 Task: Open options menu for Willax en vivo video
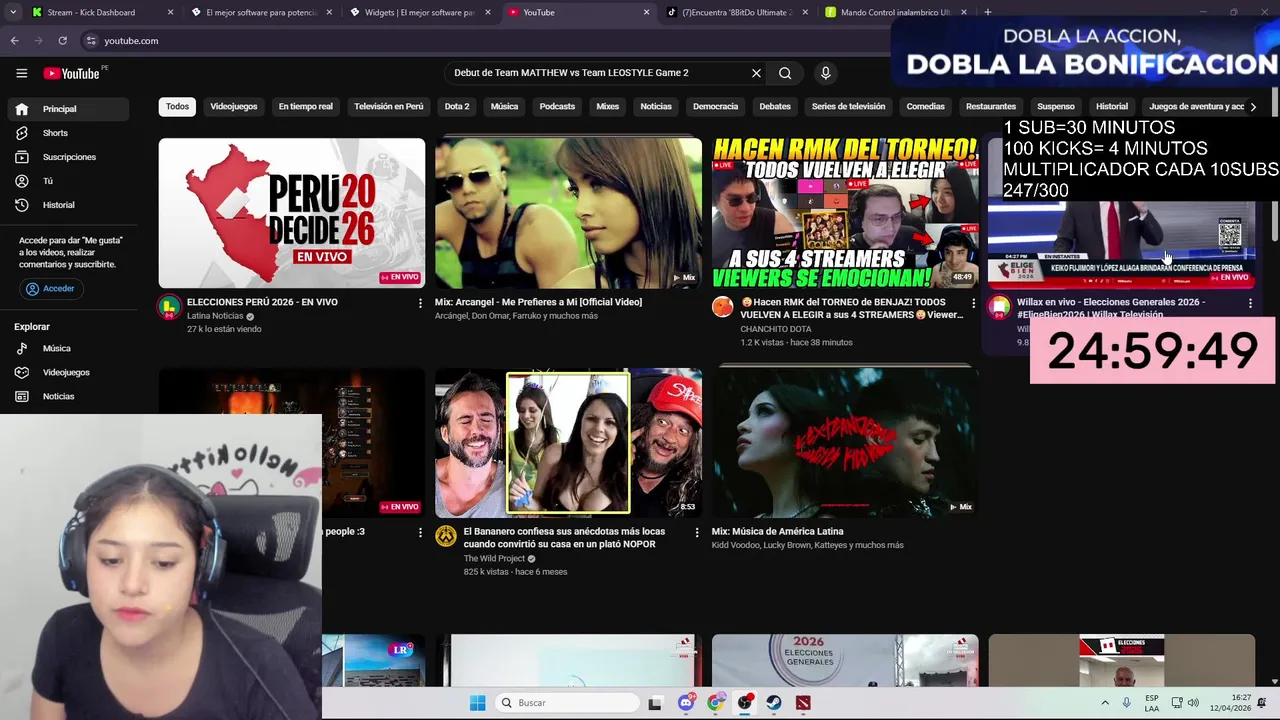pyautogui.click(x=1250, y=303)
